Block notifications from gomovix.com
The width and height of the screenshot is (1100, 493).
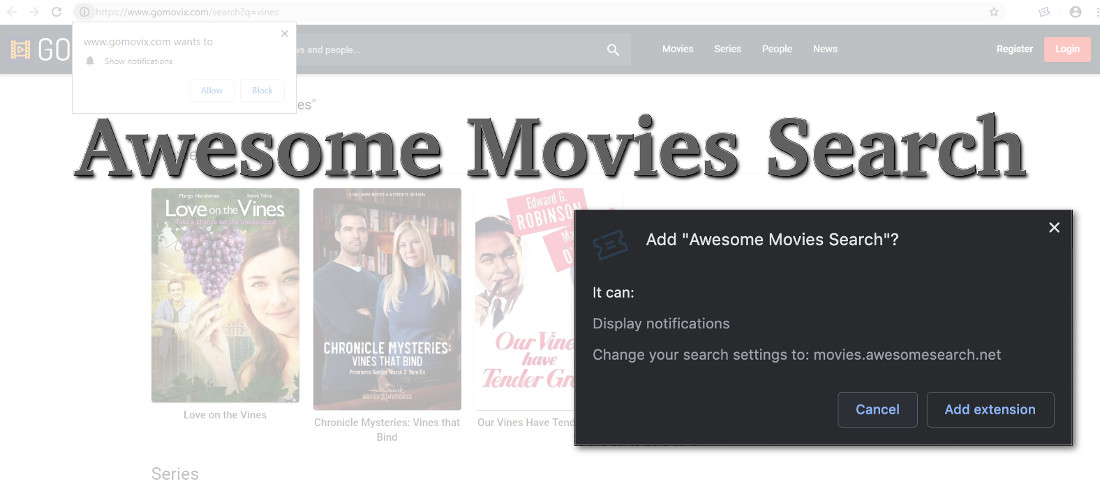click(x=262, y=90)
